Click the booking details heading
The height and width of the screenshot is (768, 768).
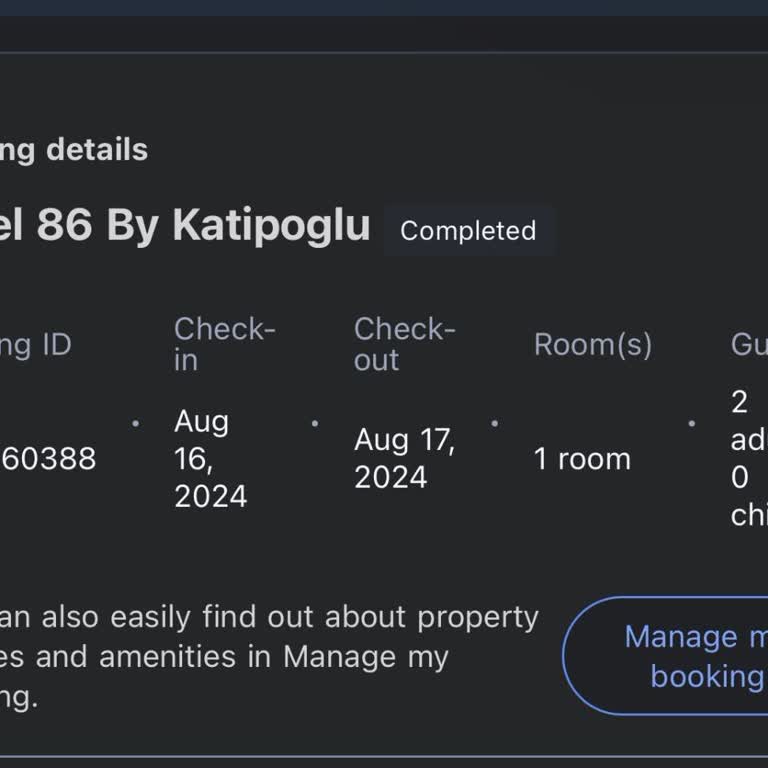74,150
